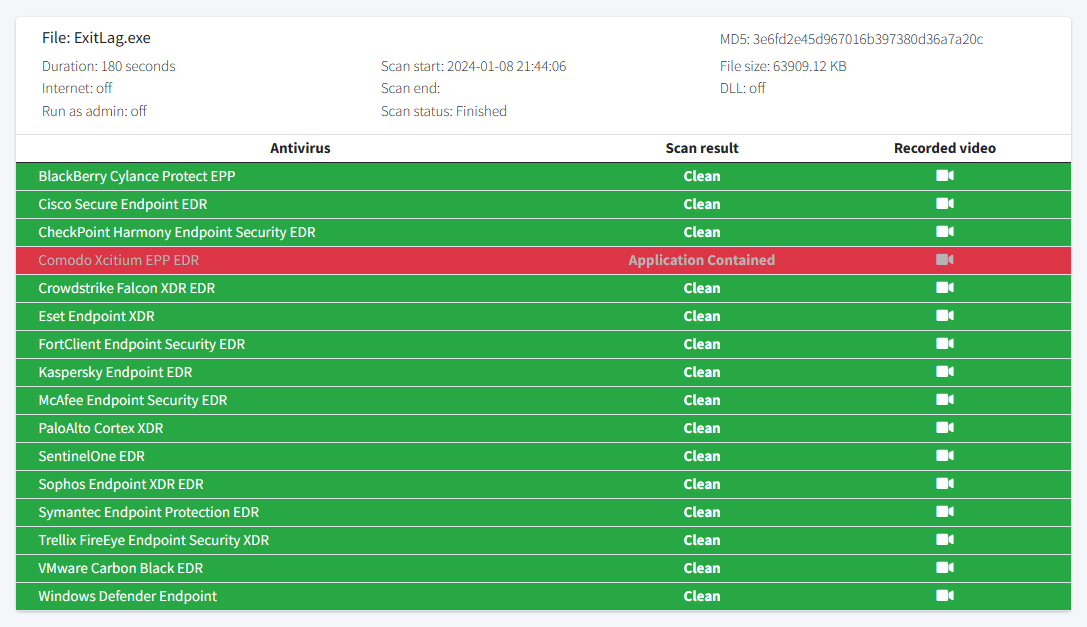Click the MD5 hash value
This screenshot has height=627, width=1087.
click(x=868, y=40)
